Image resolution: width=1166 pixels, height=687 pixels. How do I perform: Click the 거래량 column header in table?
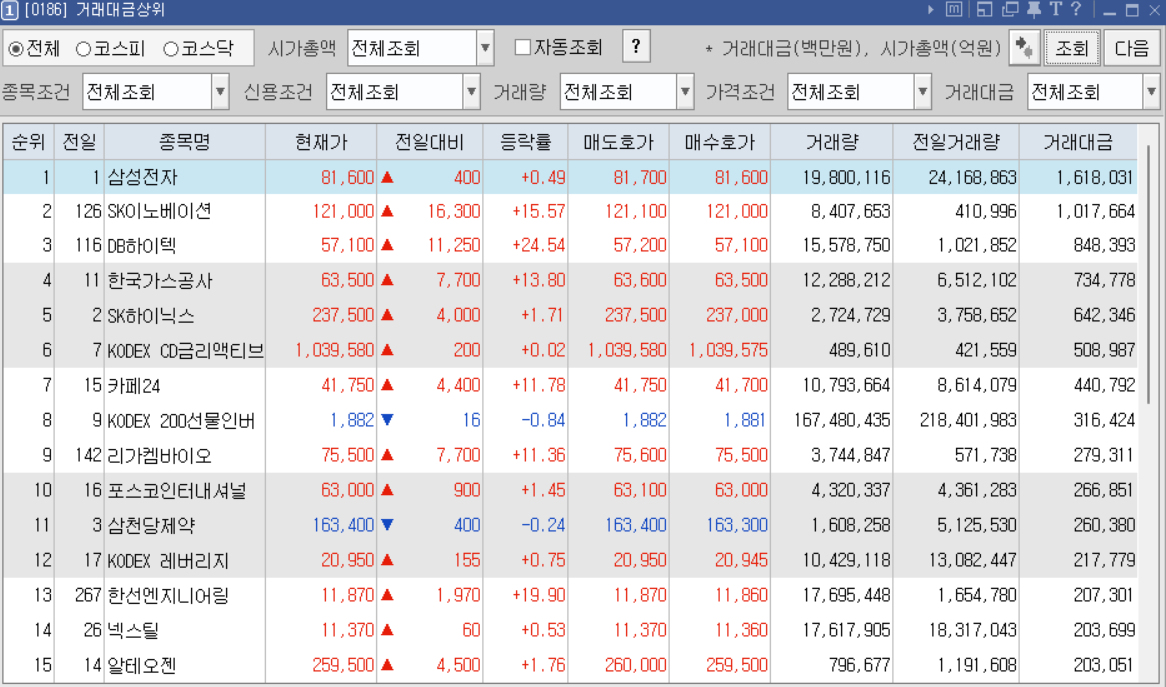click(831, 141)
